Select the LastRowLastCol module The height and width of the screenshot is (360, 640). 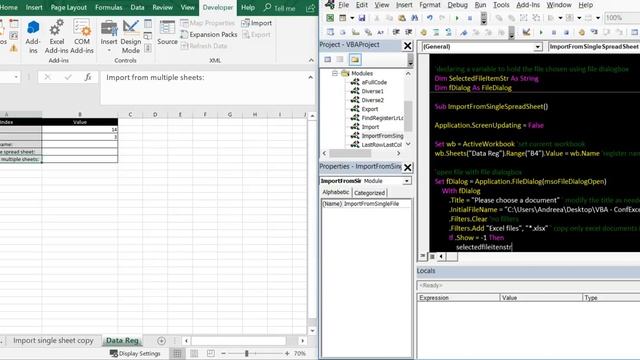pos(382,145)
